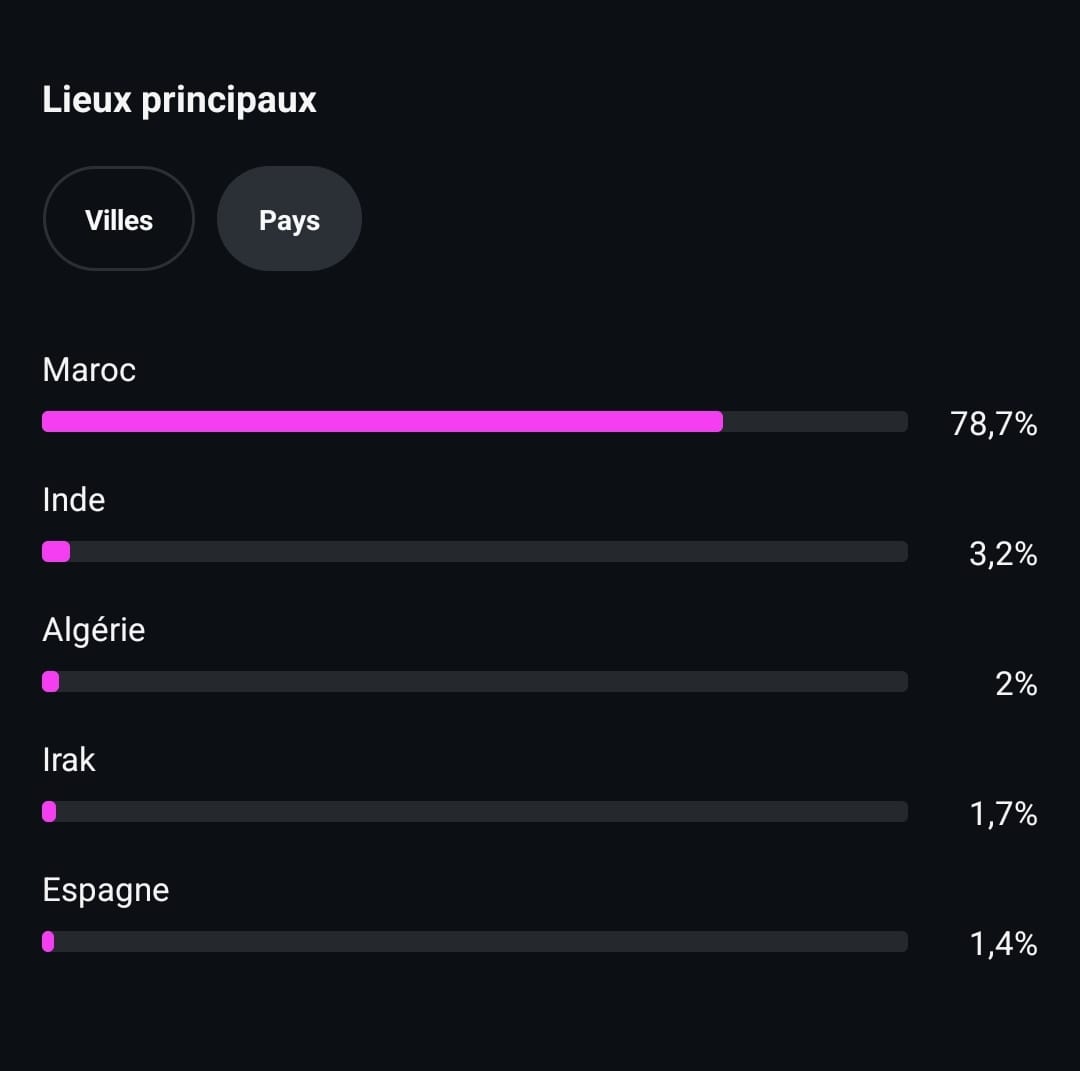1080x1071 pixels.
Task: Select the Irak country label
Action: 69,760
